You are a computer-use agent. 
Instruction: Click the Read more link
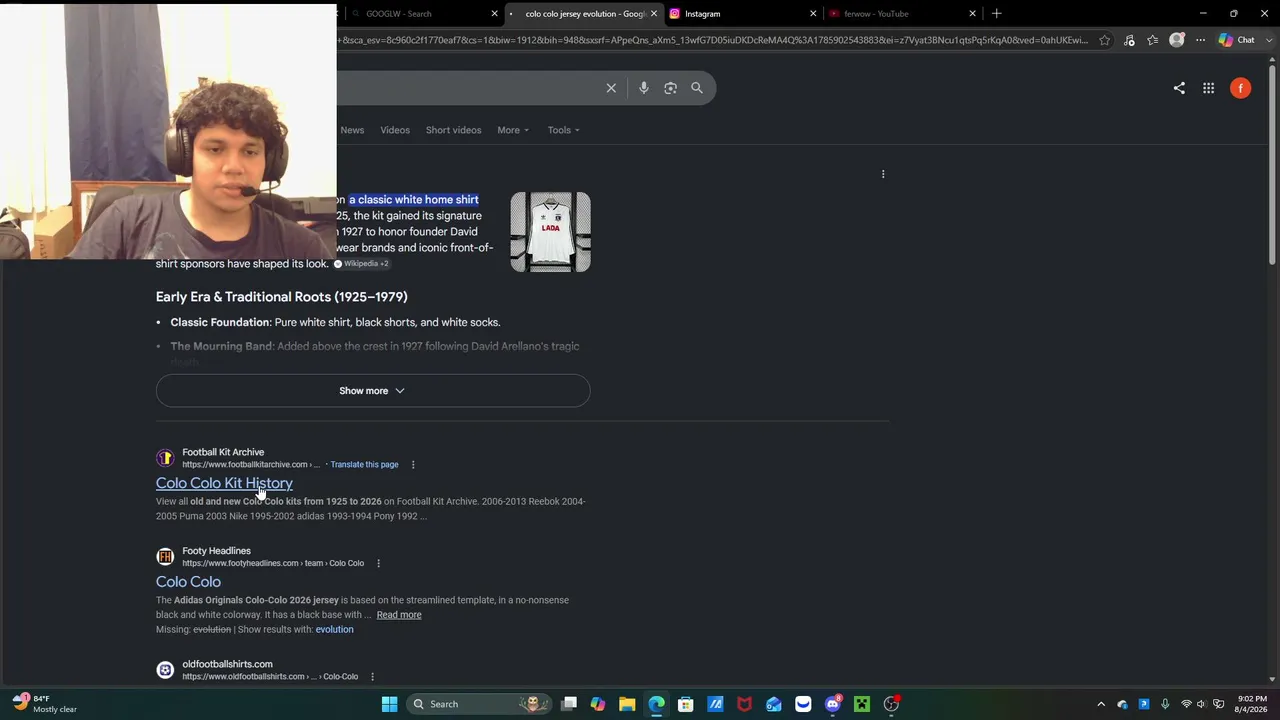(399, 615)
